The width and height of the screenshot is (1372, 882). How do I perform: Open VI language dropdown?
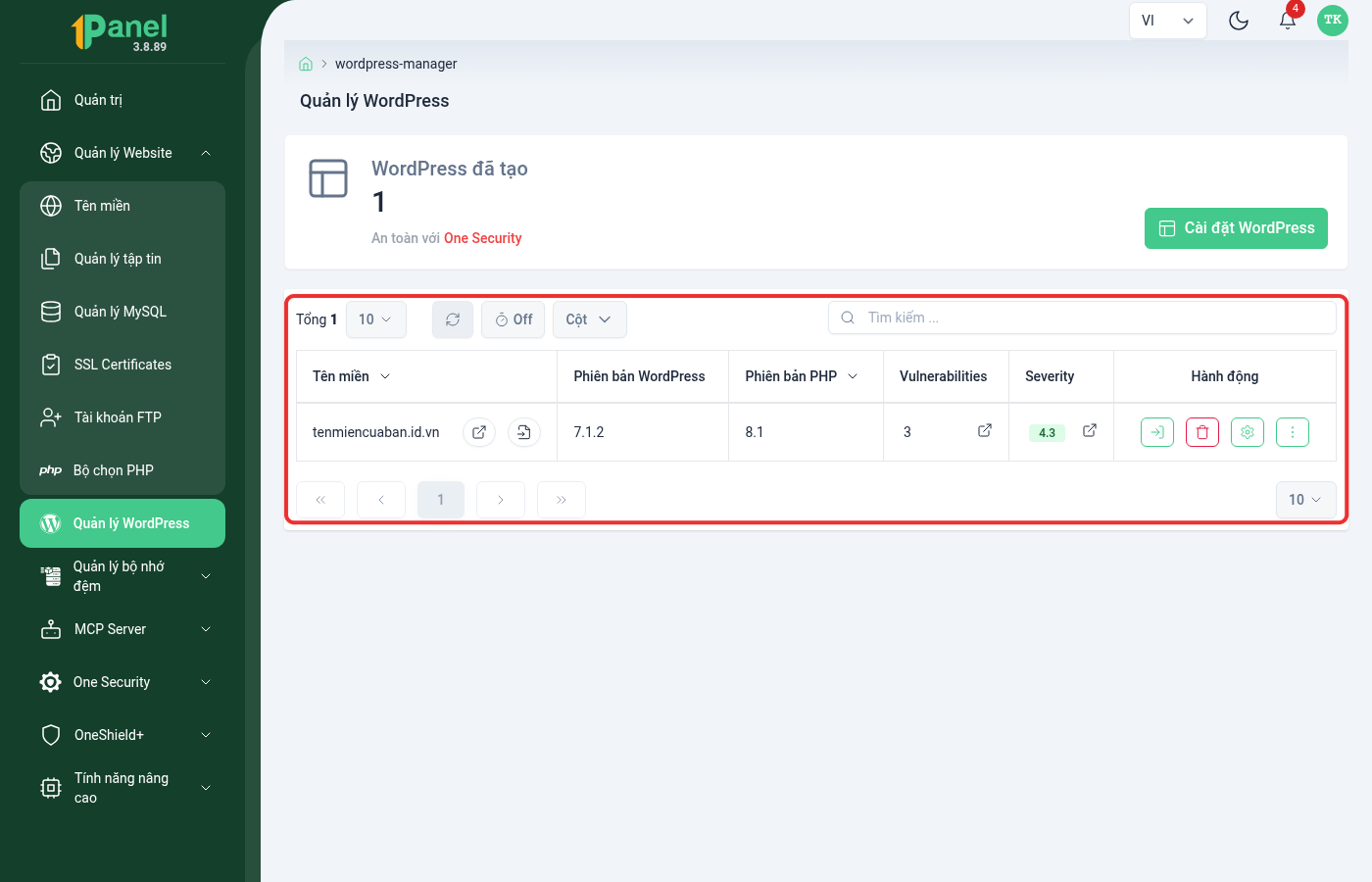1167,21
